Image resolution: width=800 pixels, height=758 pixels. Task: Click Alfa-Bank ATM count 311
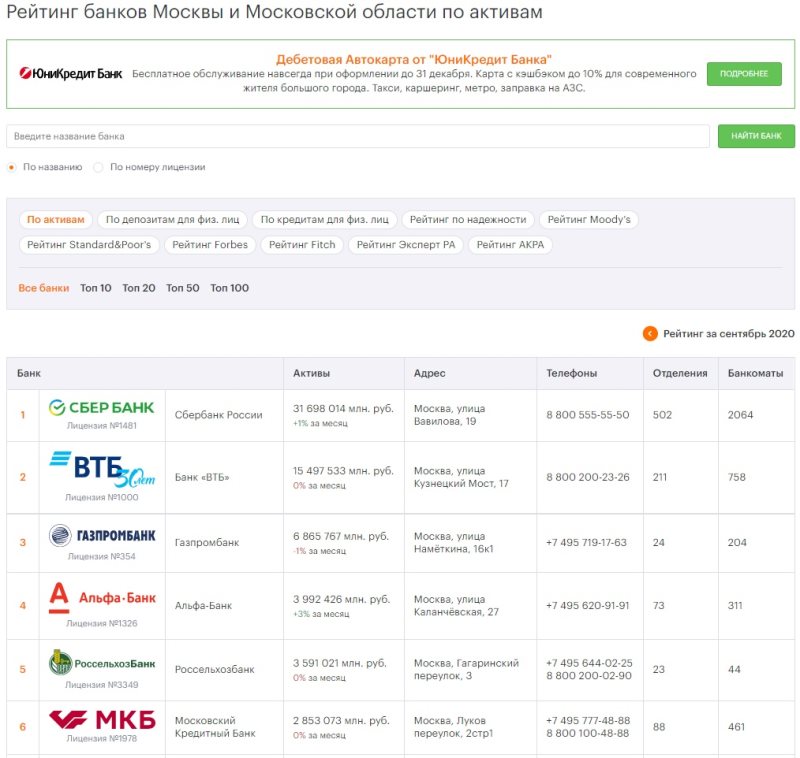coord(735,605)
